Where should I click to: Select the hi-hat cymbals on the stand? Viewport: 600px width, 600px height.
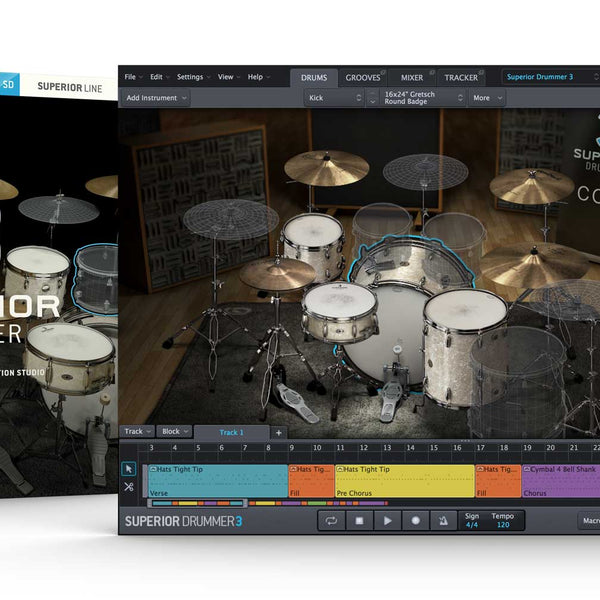(x=277, y=272)
